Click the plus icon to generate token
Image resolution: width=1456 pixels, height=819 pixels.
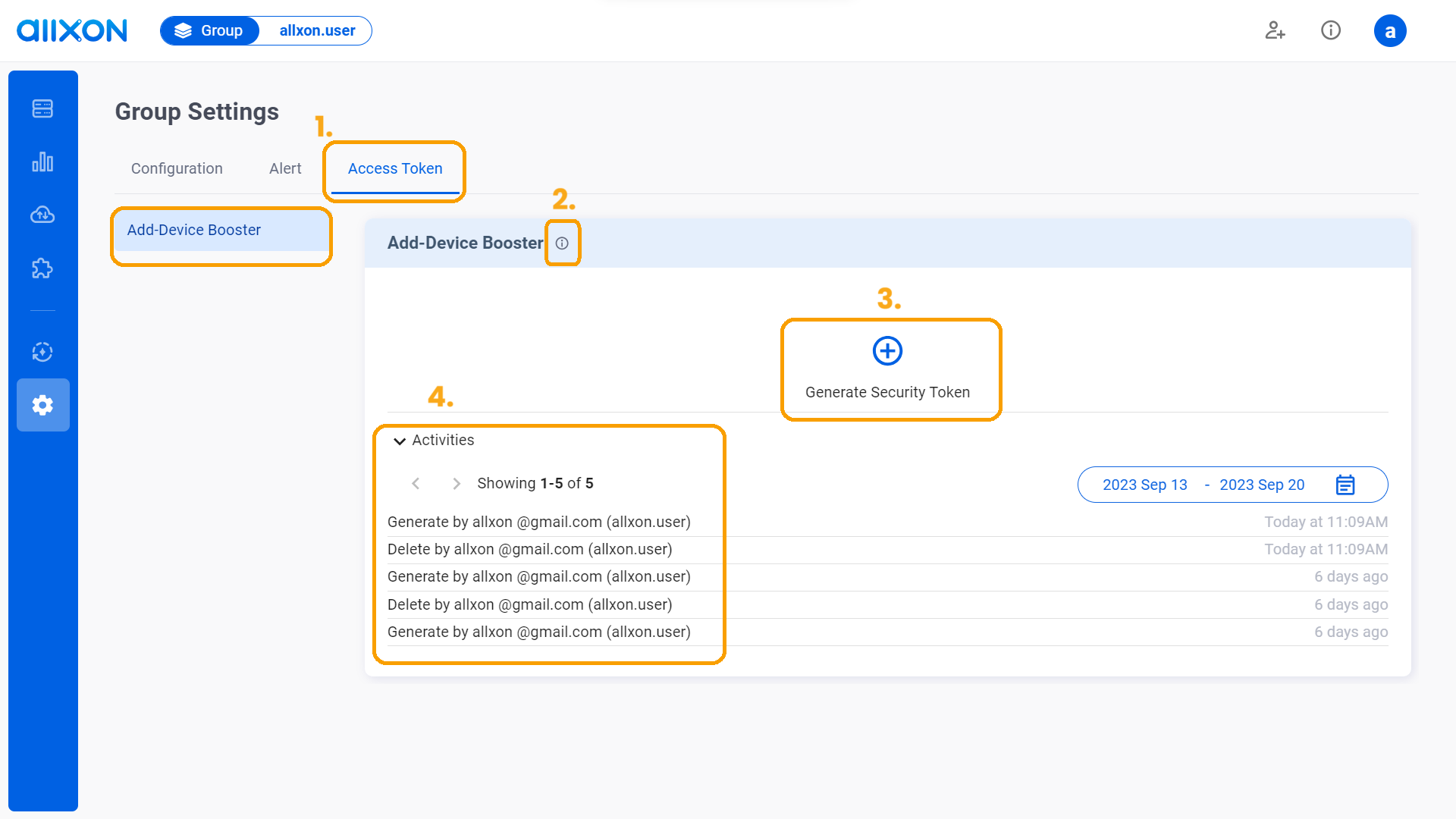(x=887, y=351)
